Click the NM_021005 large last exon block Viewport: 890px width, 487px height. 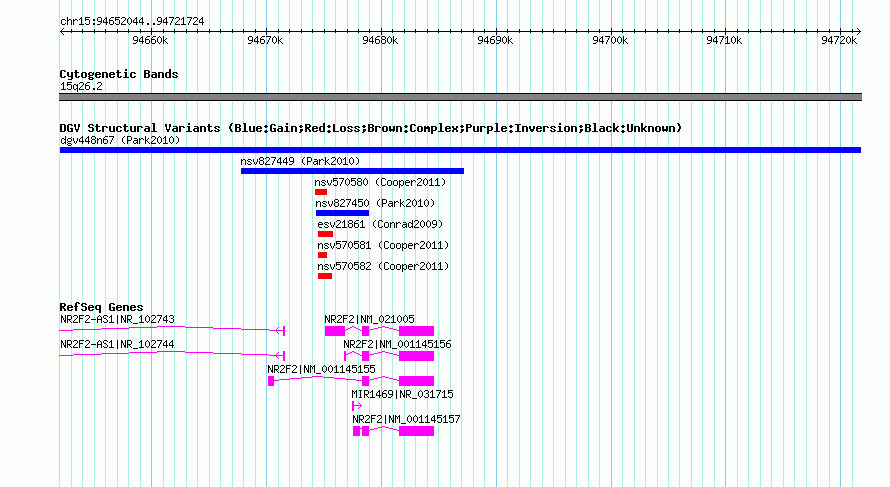[417, 331]
